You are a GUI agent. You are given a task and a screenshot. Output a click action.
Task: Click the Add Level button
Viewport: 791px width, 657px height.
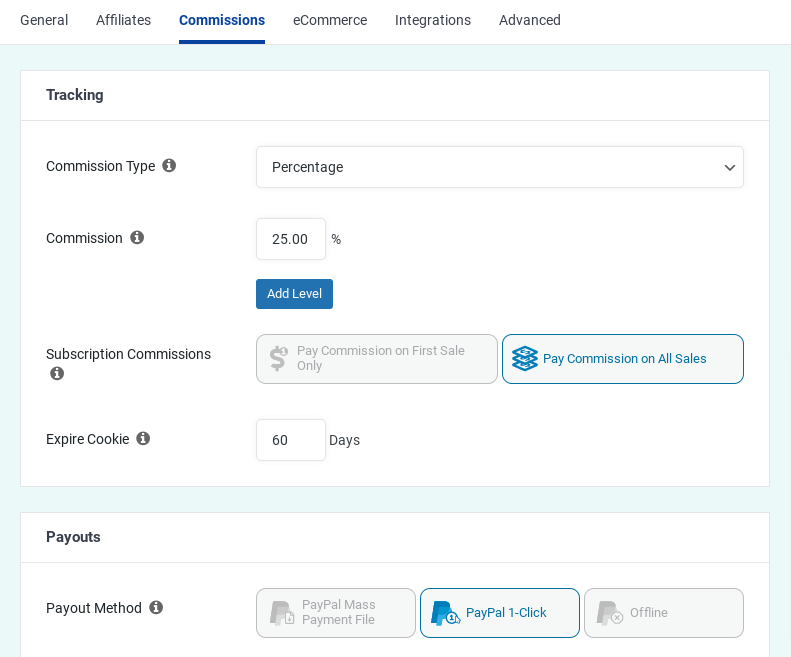(294, 294)
